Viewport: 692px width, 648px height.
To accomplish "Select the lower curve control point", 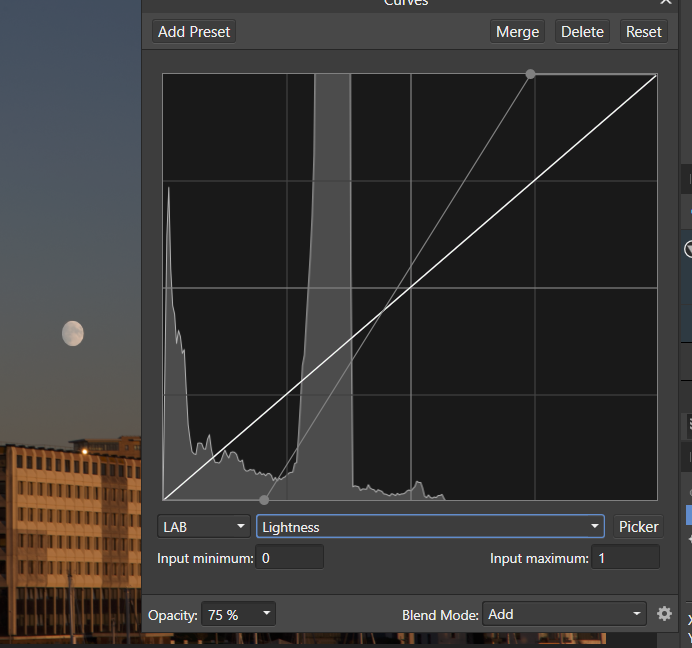I will [x=264, y=500].
